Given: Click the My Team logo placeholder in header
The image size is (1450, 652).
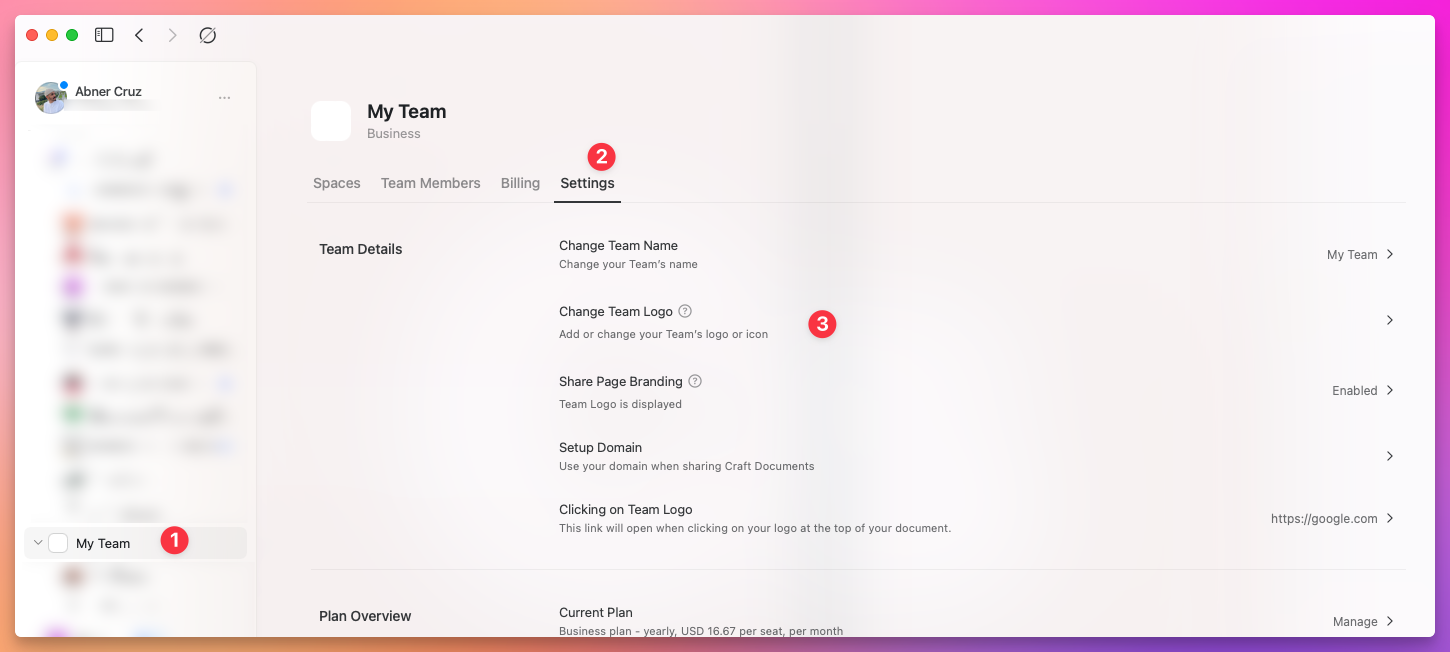Looking at the screenshot, I should pyautogui.click(x=331, y=121).
